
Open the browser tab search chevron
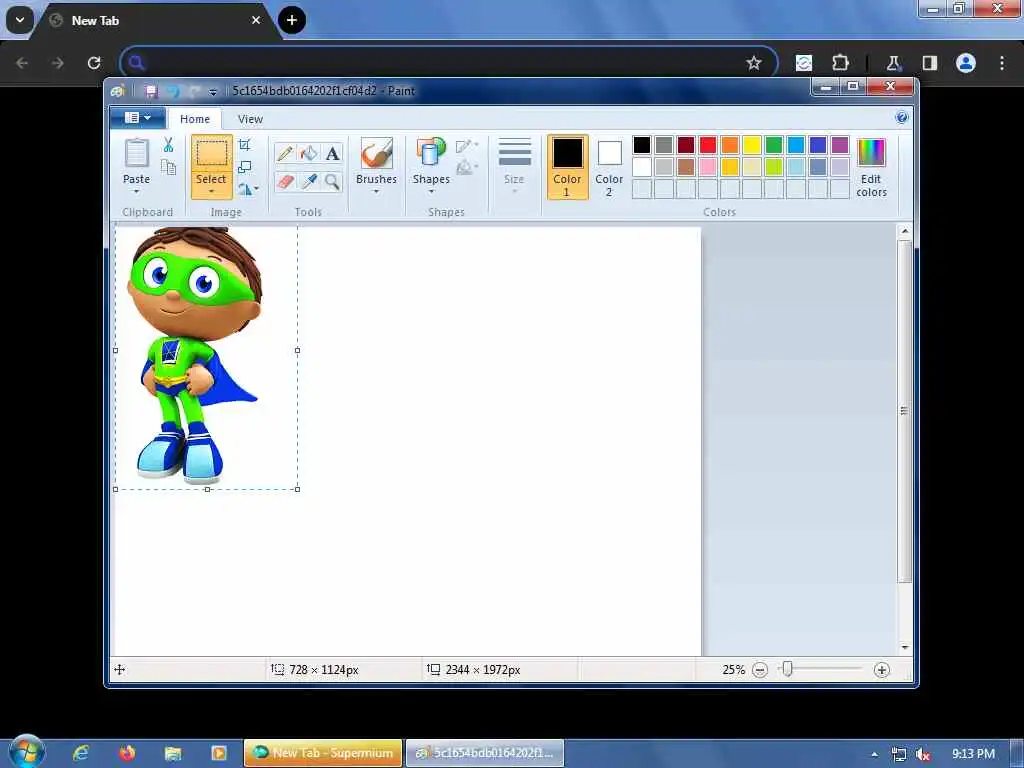click(20, 20)
